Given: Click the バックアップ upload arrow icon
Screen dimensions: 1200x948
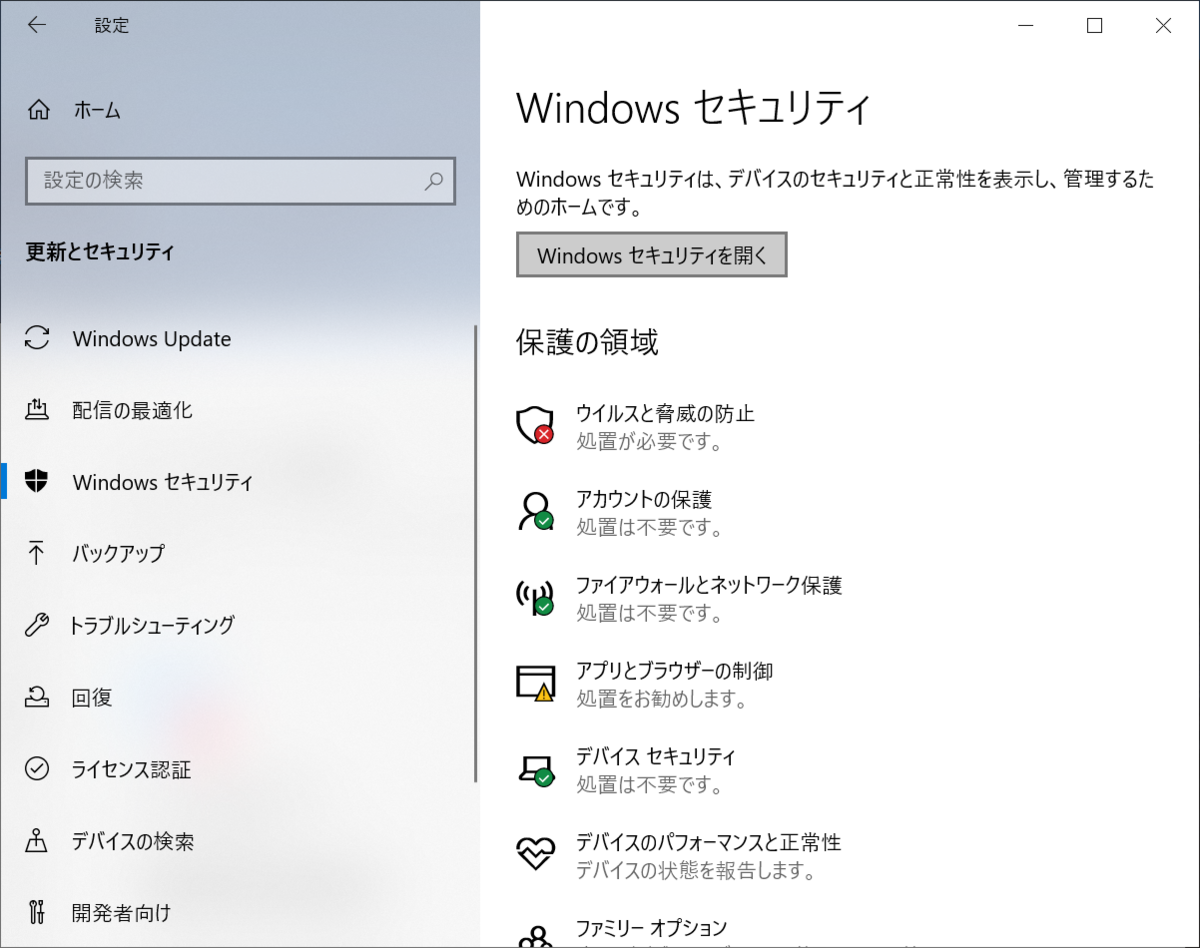Looking at the screenshot, I should pyautogui.click(x=37, y=553).
